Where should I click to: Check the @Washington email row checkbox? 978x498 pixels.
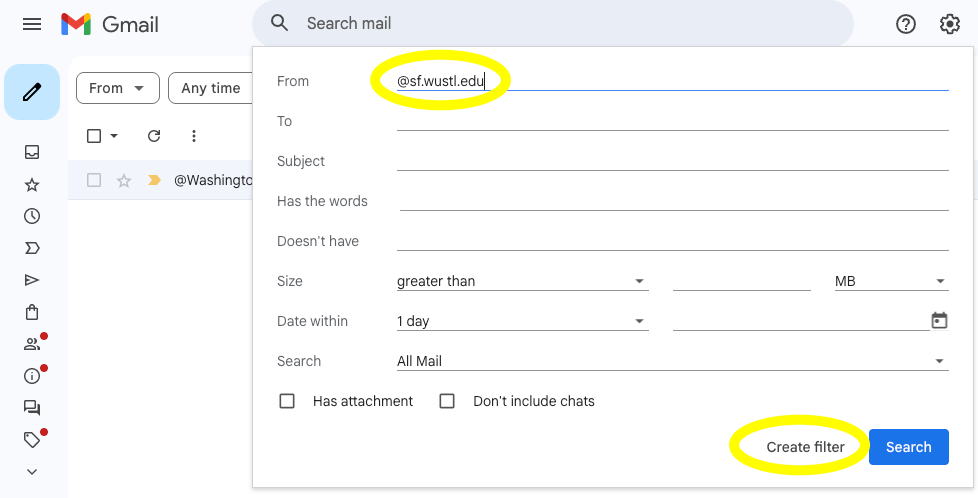coord(94,180)
